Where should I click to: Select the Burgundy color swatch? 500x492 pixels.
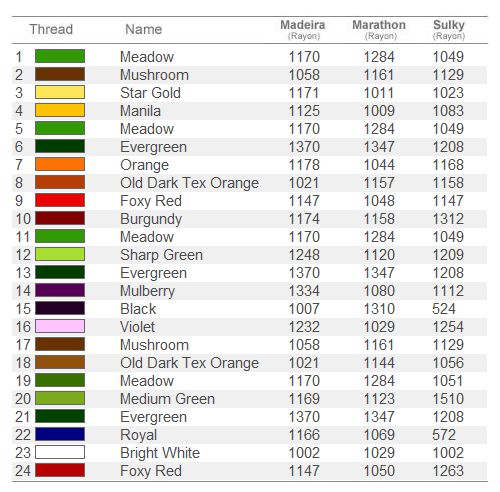pos(60,218)
